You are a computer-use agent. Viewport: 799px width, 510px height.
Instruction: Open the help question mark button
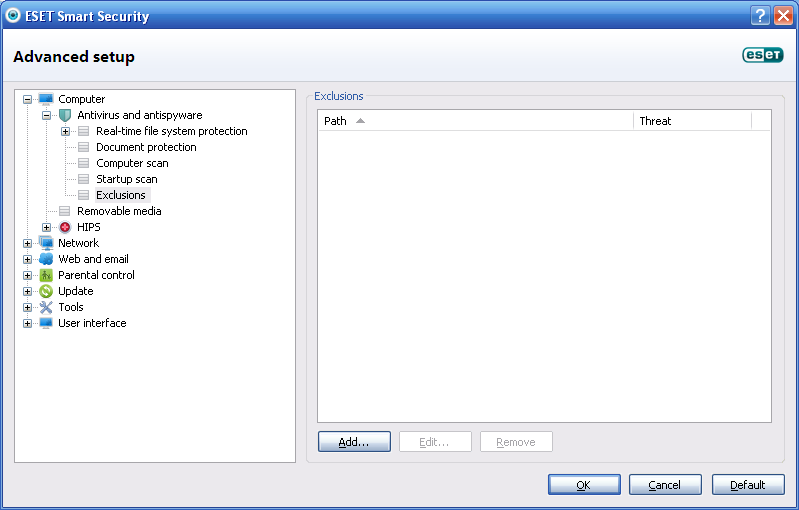coord(759,15)
